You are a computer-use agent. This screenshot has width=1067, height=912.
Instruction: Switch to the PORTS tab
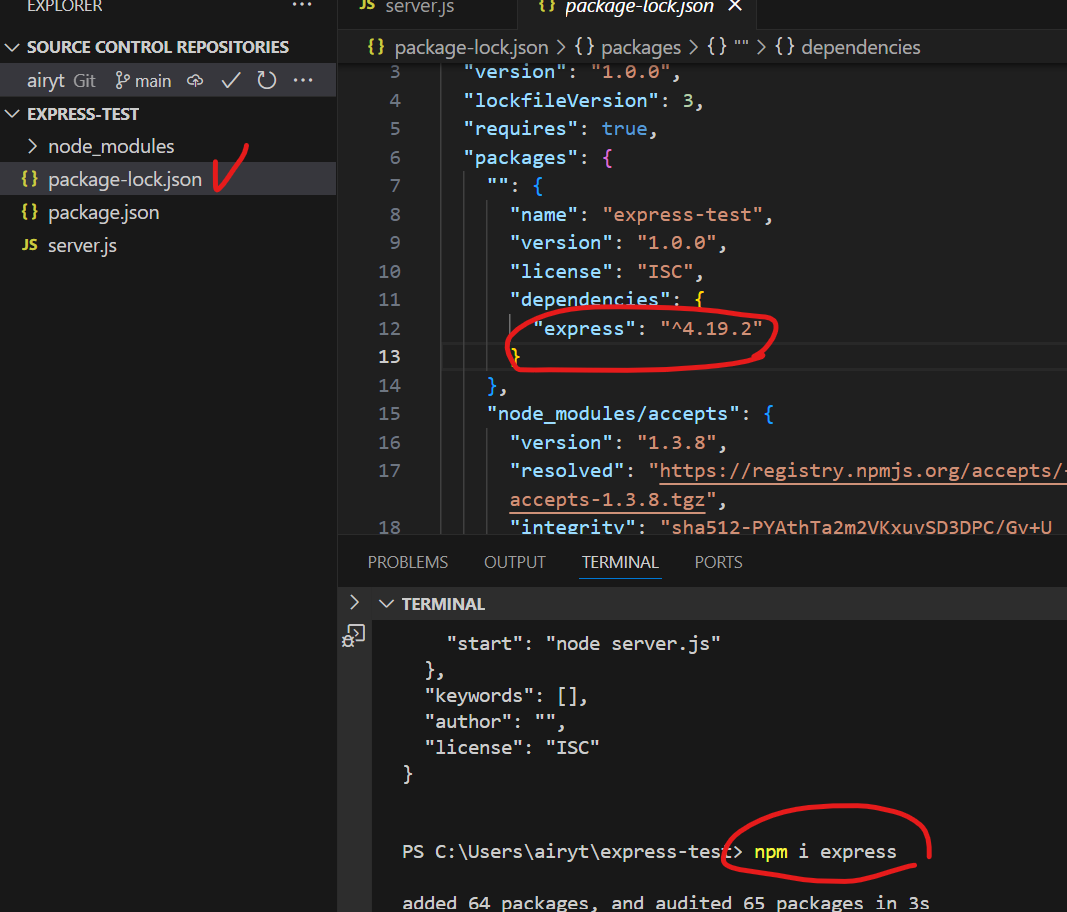(718, 562)
